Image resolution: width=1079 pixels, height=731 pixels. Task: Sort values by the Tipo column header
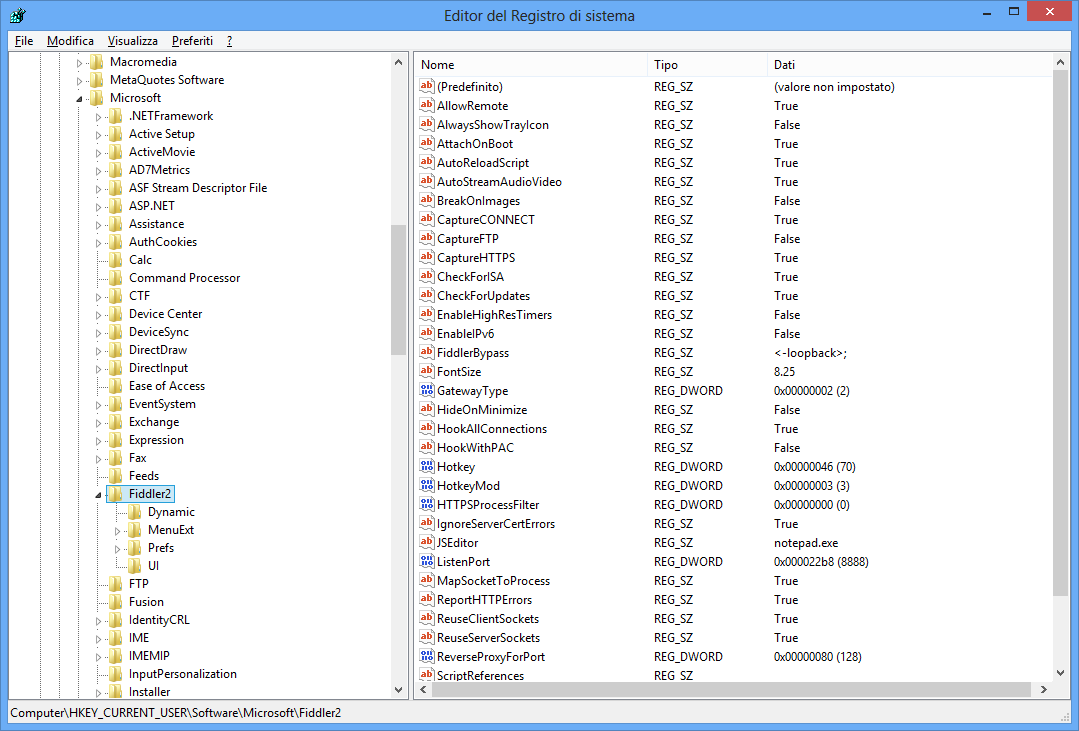pyautogui.click(x=707, y=65)
